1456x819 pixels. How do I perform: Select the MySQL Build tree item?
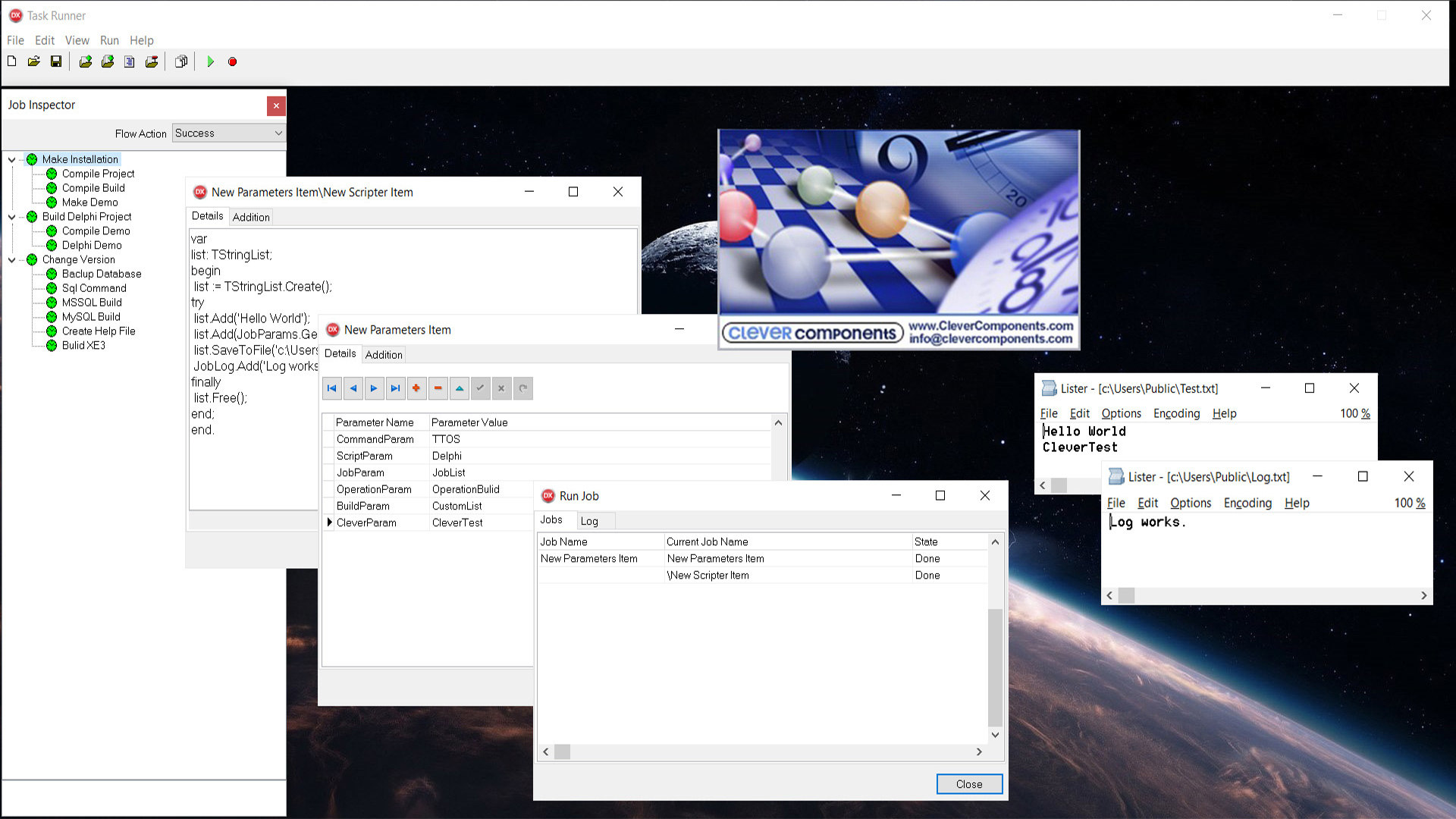pyautogui.click(x=91, y=317)
